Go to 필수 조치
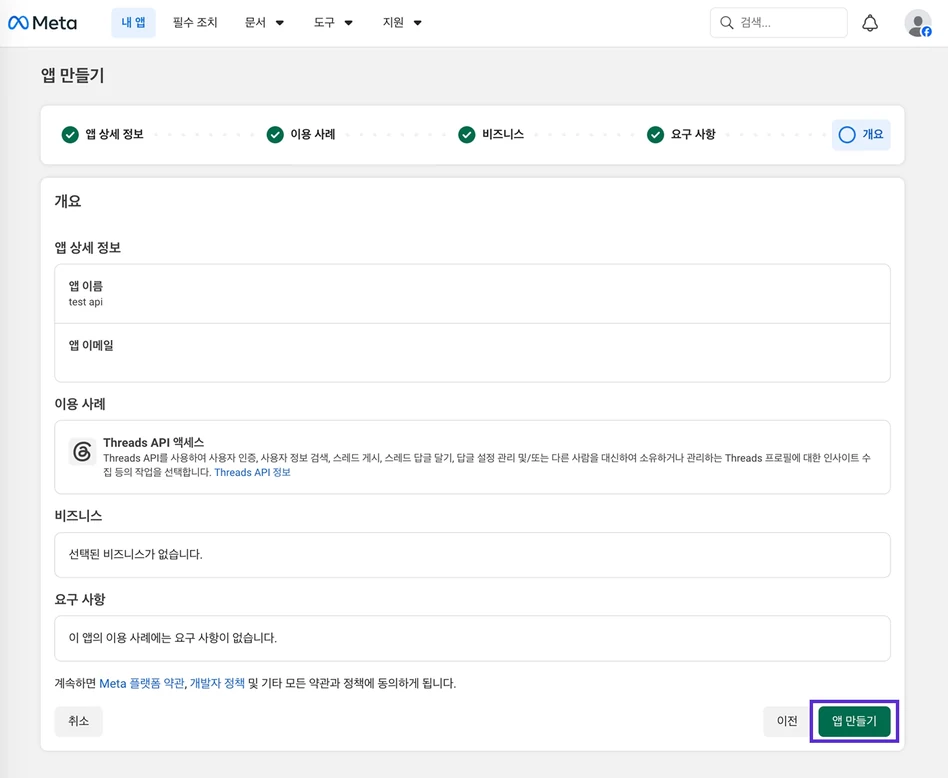The image size is (948, 778). (x=195, y=22)
